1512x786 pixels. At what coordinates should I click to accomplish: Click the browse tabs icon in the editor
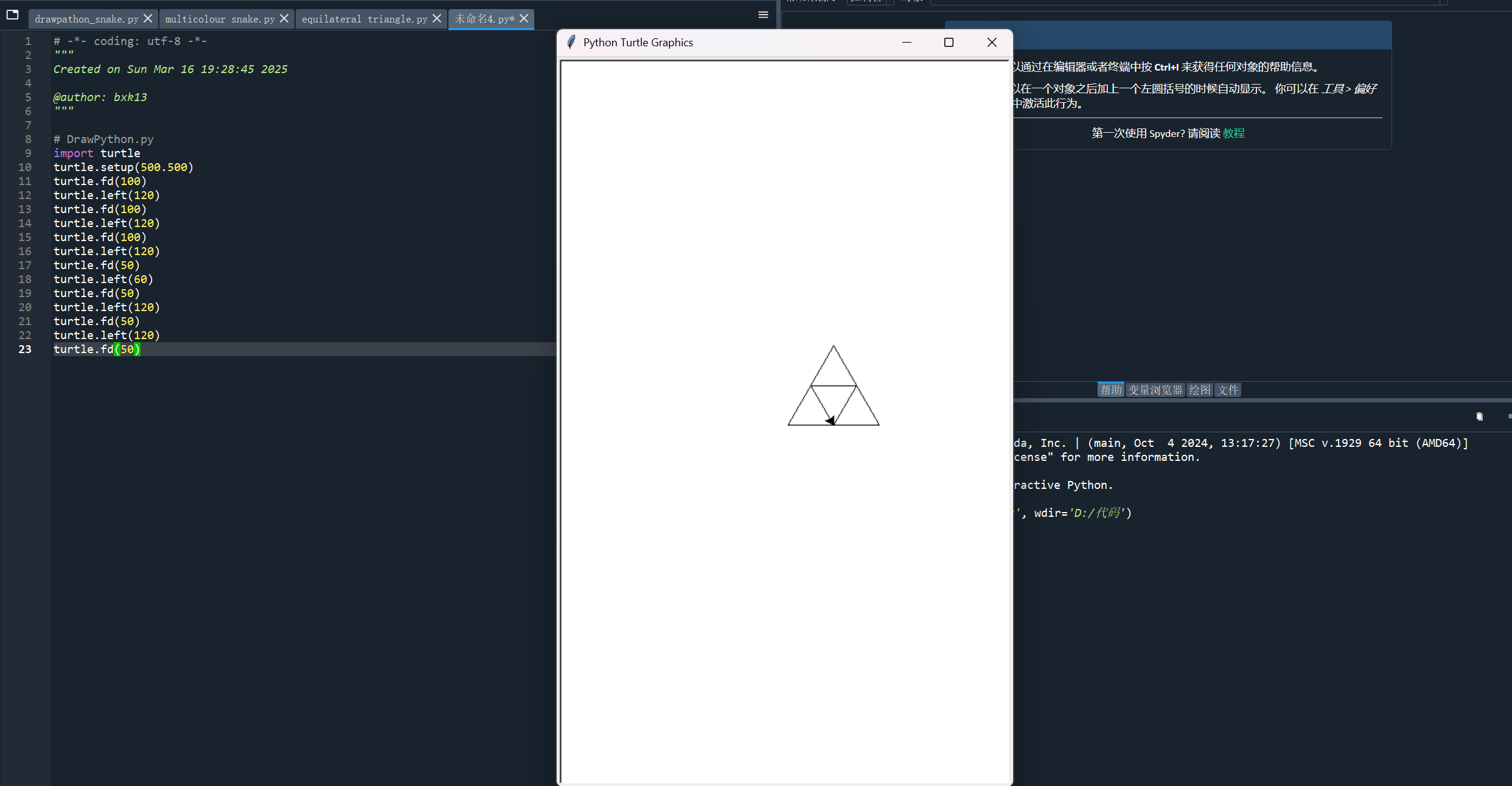[12, 15]
